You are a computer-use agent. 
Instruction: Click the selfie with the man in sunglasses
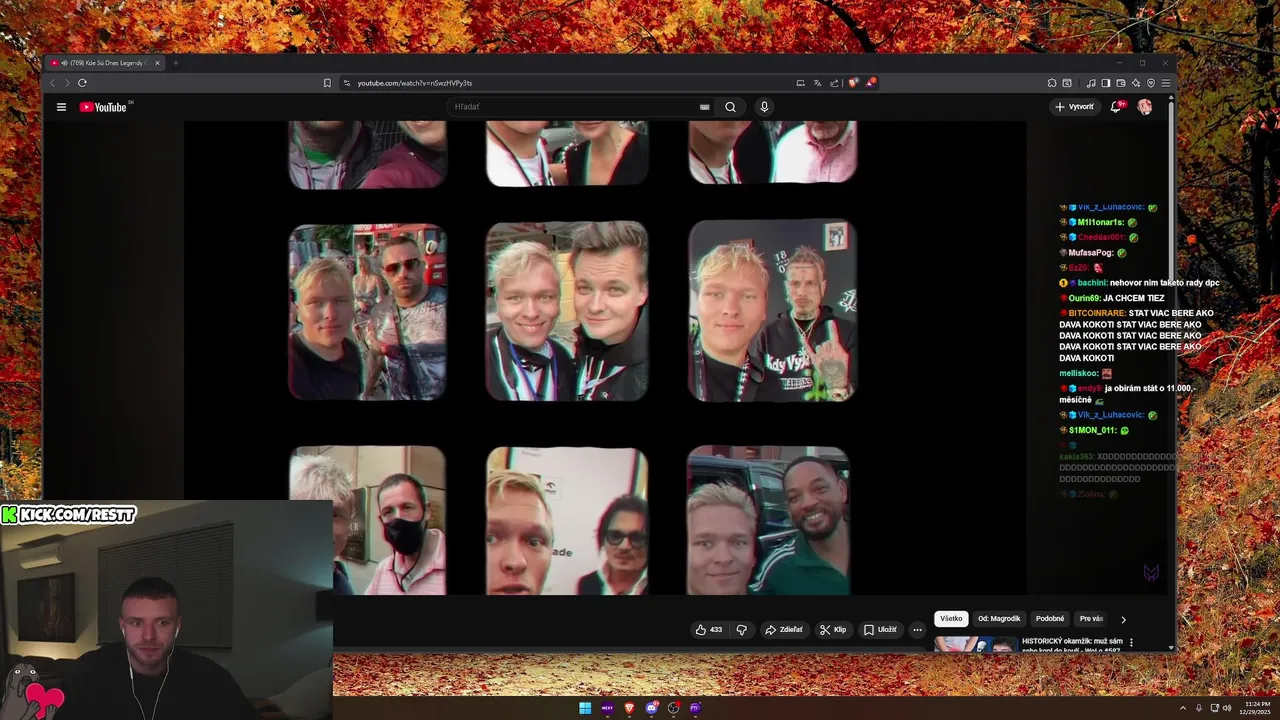567,520
